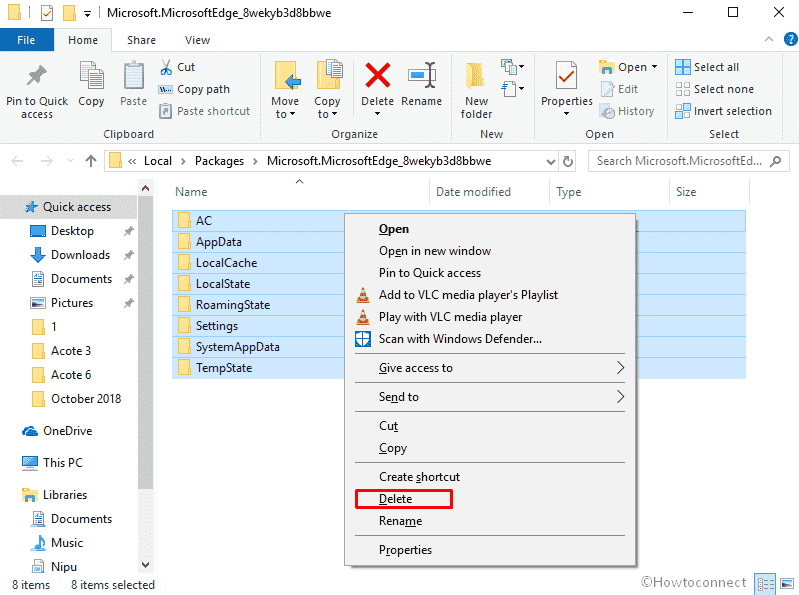Click the red X Delete icon in the ribbon
The image size is (799, 595).
(378, 75)
